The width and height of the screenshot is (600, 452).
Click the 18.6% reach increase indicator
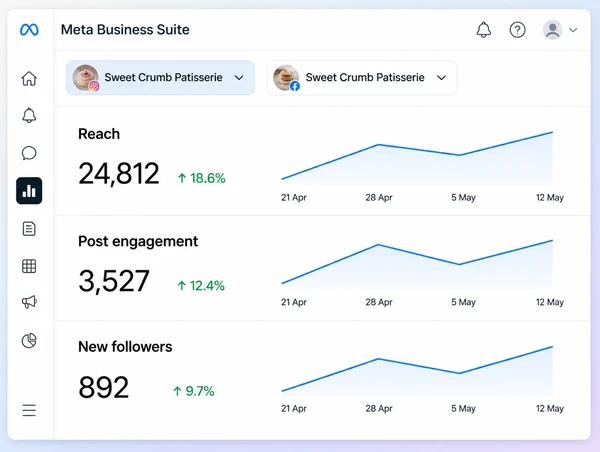coord(202,178)
